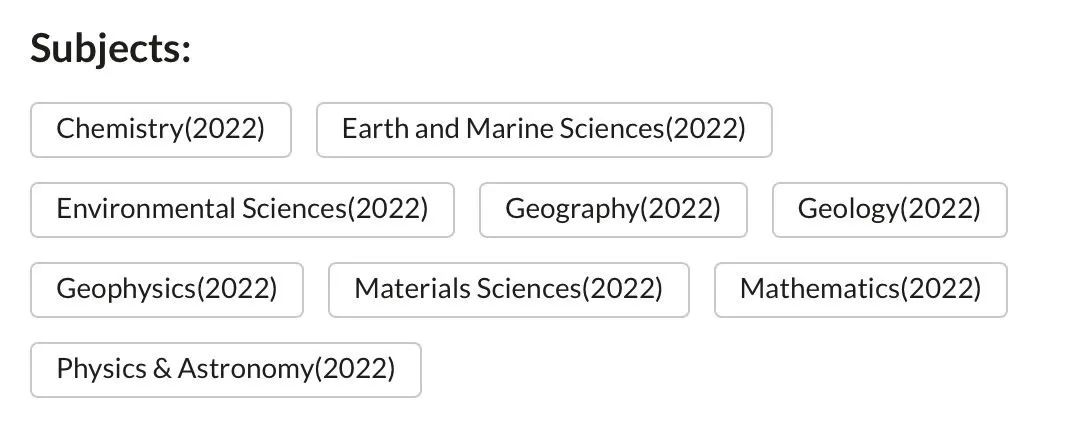Open the Geophysics 2022 subject page
The width and height of the screenshot is (1068, 444).
[167, 289]
